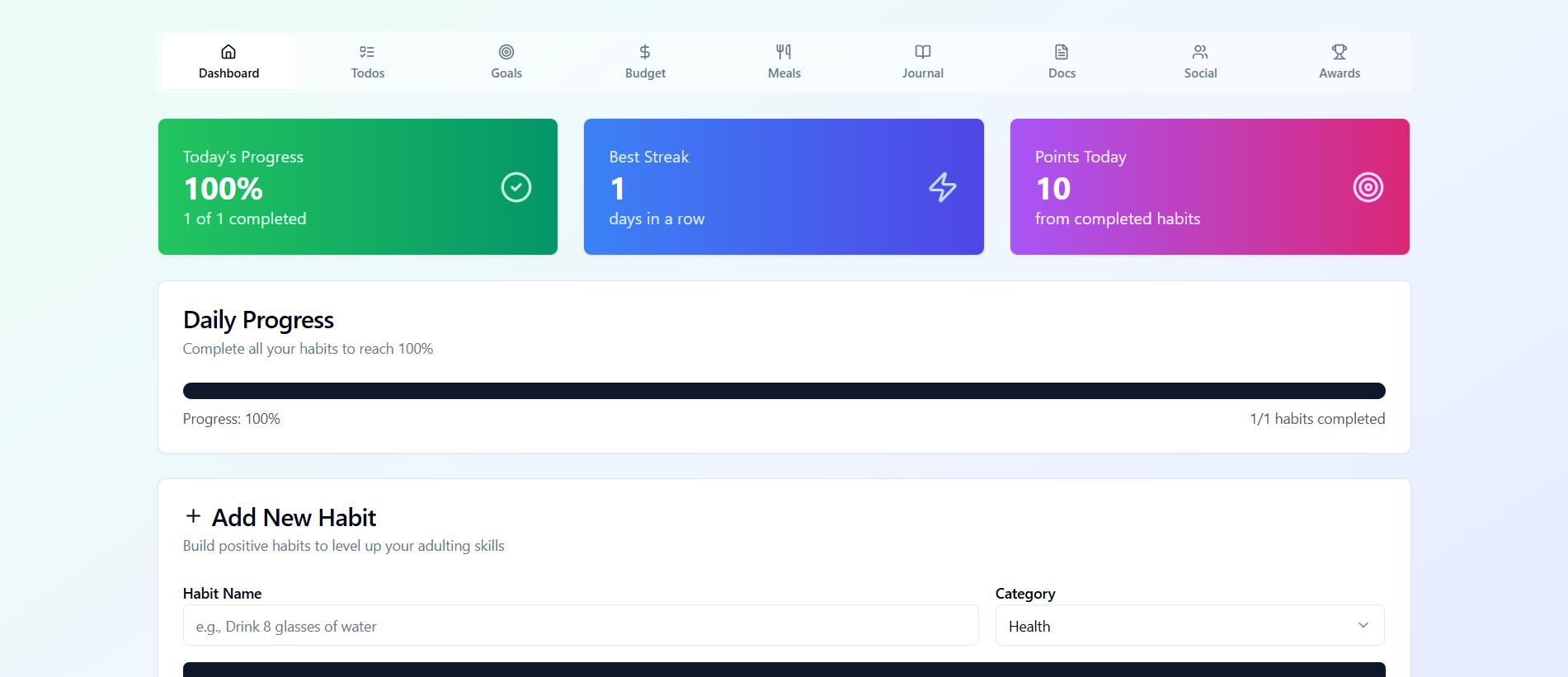Viewport: 1568px width, 677px height.
Task: Switch to the Awards tab
Action: (1340, 63)
